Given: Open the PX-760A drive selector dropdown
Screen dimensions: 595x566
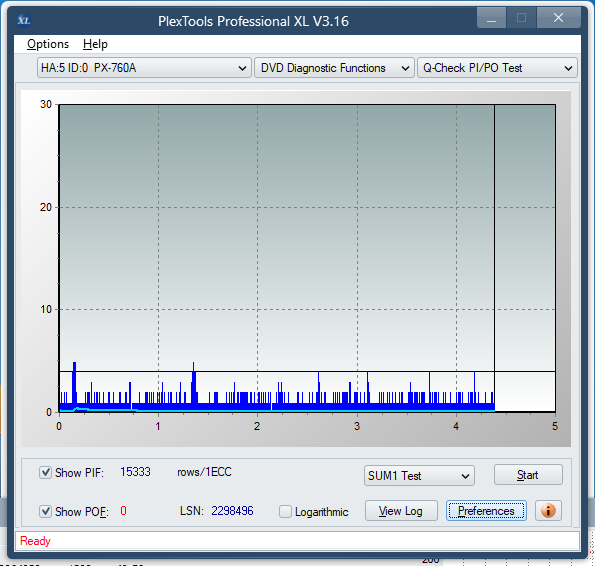Looking at the screenshot, I should [144, 68].
